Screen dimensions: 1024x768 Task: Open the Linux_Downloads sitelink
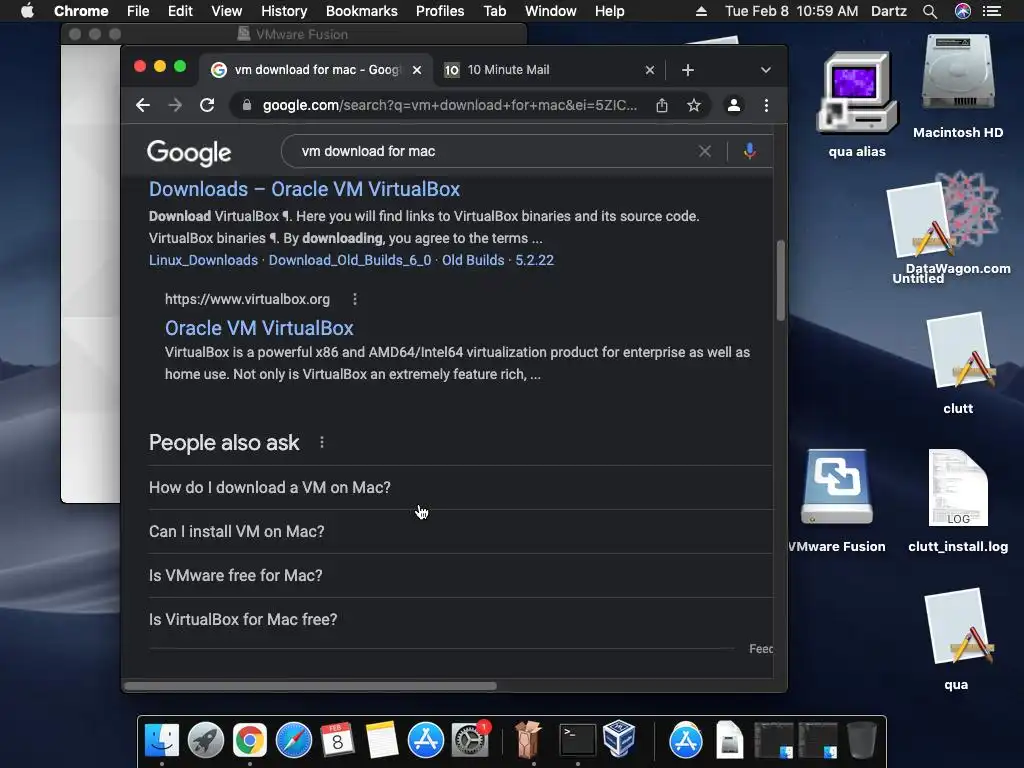pyautogui.click(x=203, y=260)
